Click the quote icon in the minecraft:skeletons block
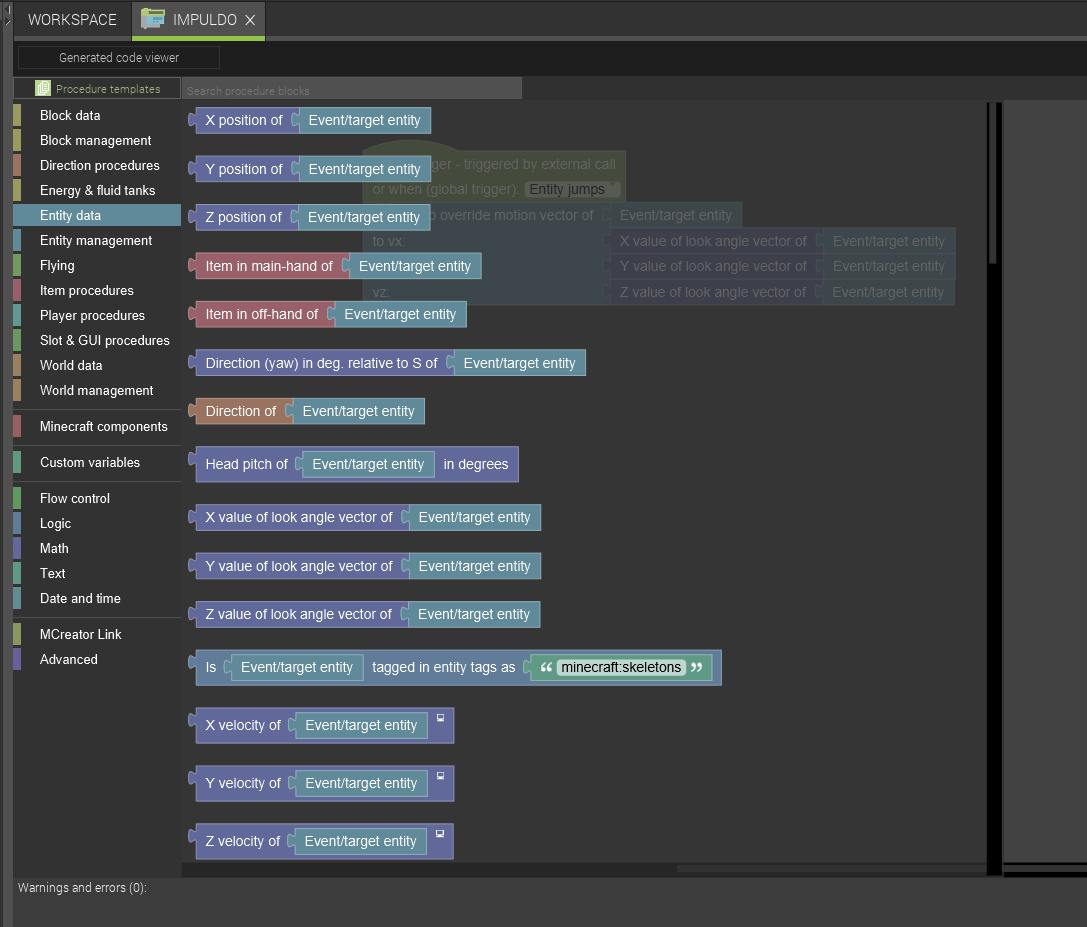The width and height of the screenshot is (1087, 927). pos(548,667)
